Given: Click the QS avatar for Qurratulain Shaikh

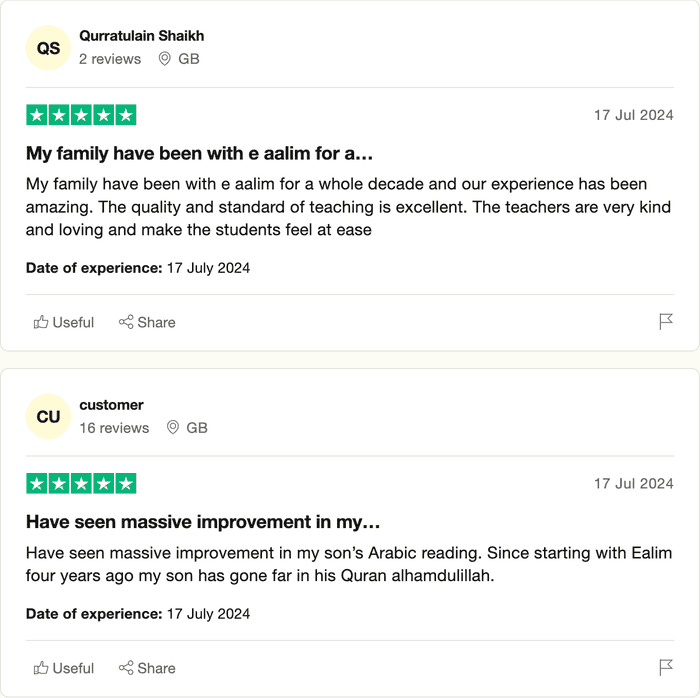Looking at the screenshot, I should [48, 48].
